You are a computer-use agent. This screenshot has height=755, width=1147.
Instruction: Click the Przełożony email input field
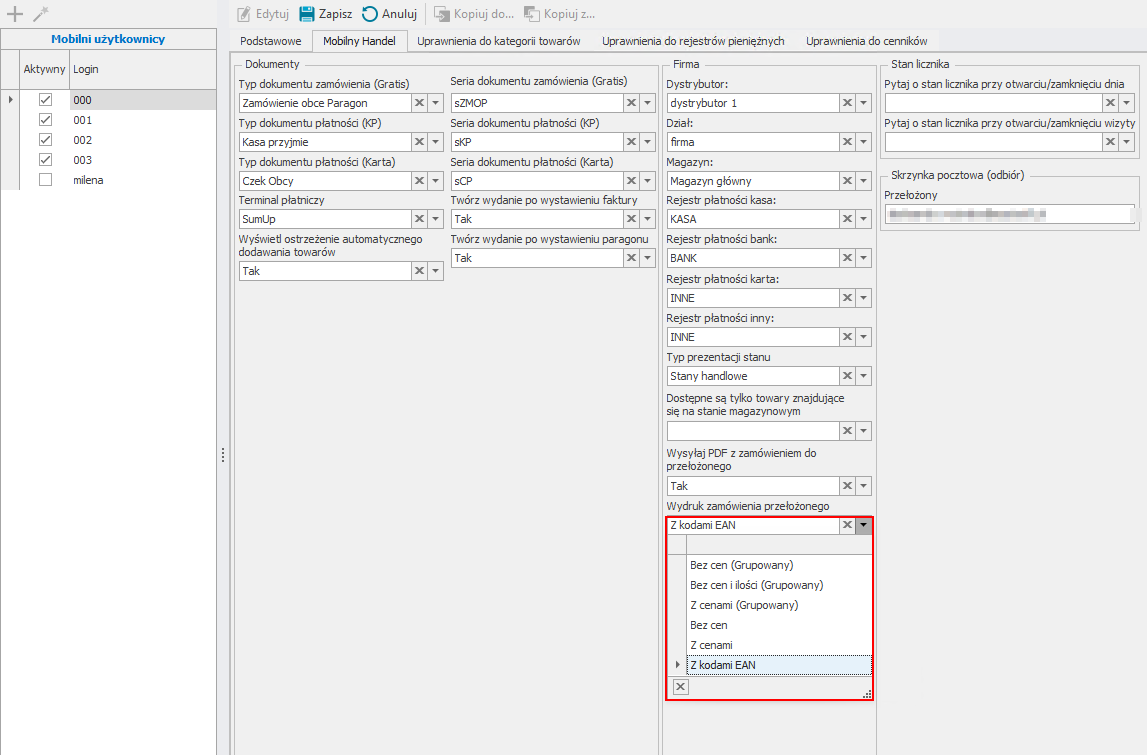1007,214
